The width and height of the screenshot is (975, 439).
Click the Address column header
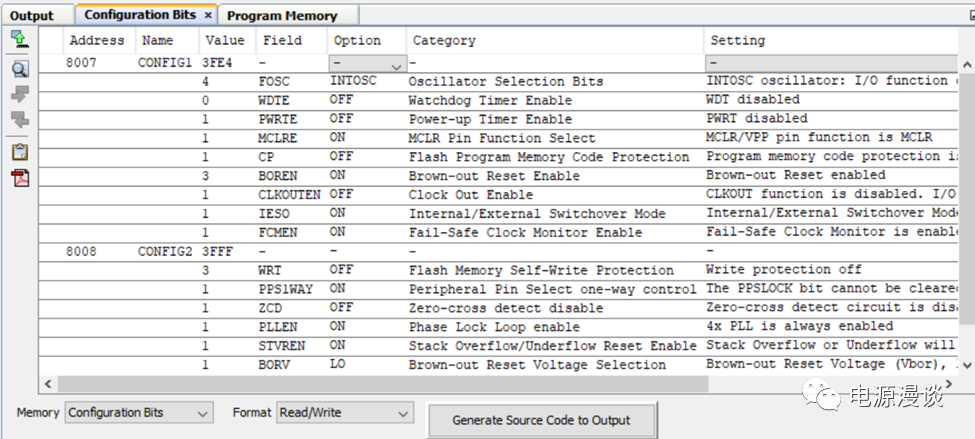[x=97, y=41]
